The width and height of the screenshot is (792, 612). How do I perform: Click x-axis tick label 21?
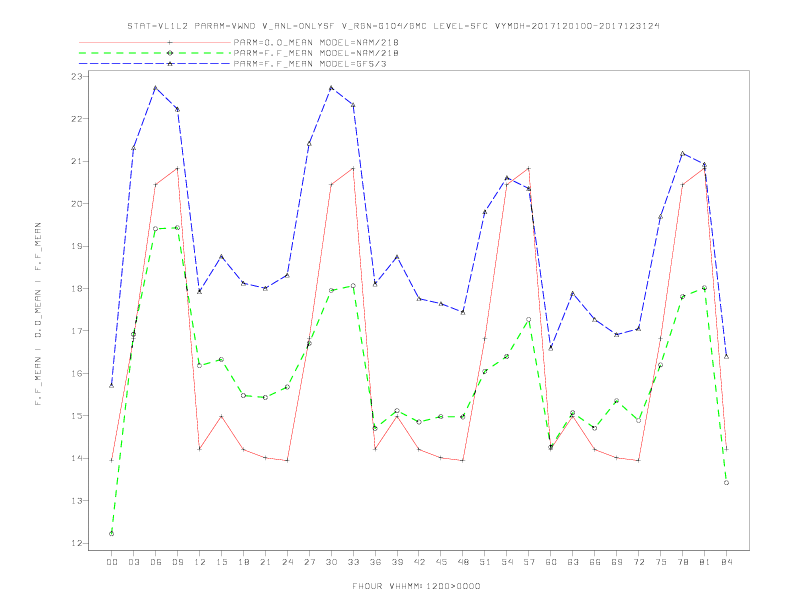[x=265, y=562]
